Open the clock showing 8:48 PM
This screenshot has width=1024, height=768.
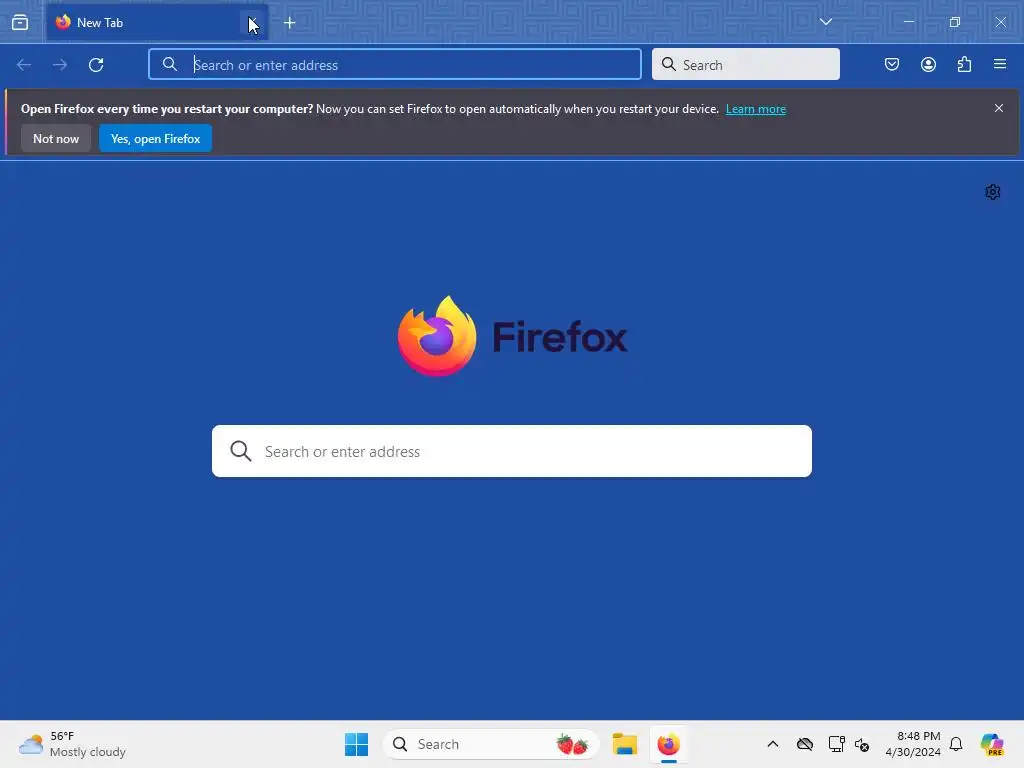pos(912,744)
